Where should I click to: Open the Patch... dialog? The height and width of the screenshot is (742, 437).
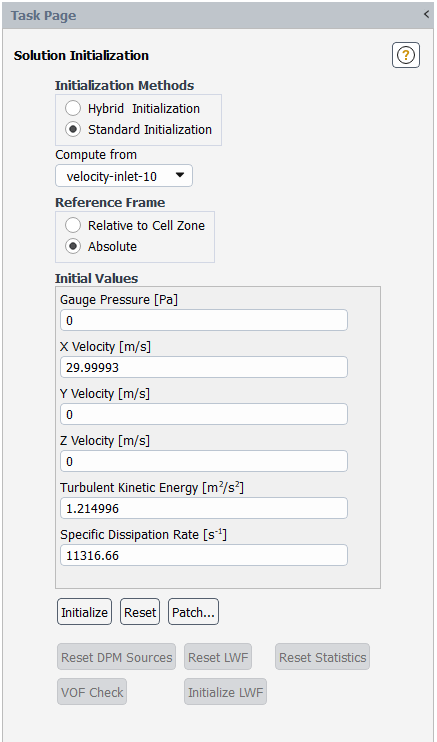(193, 612)
